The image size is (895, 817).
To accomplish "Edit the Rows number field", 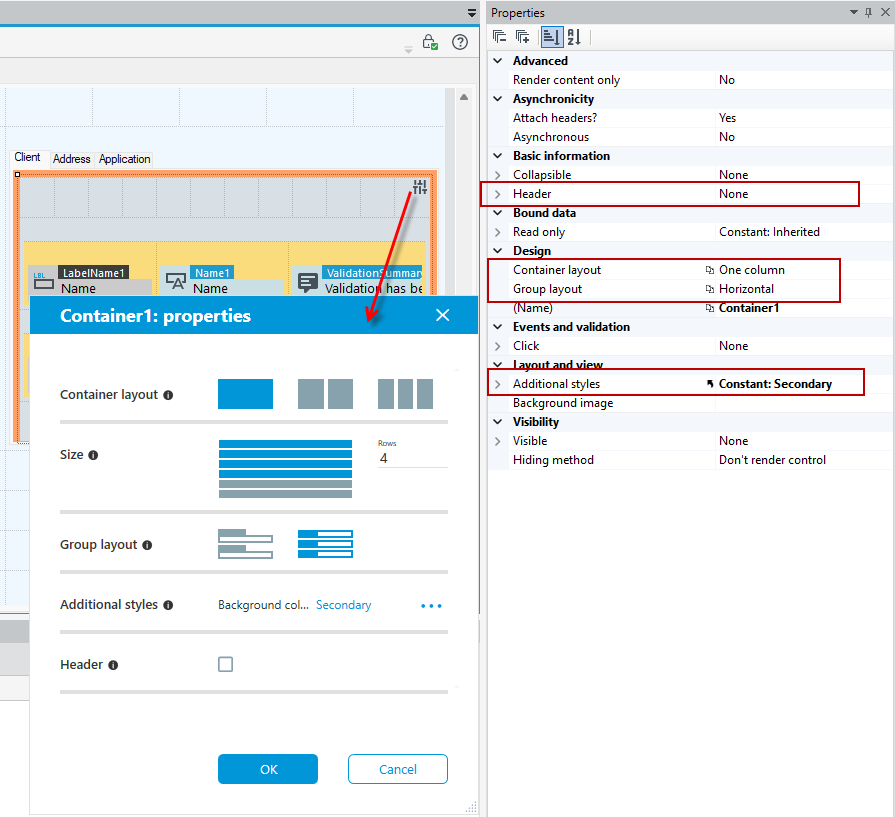I will coord(413,458).
